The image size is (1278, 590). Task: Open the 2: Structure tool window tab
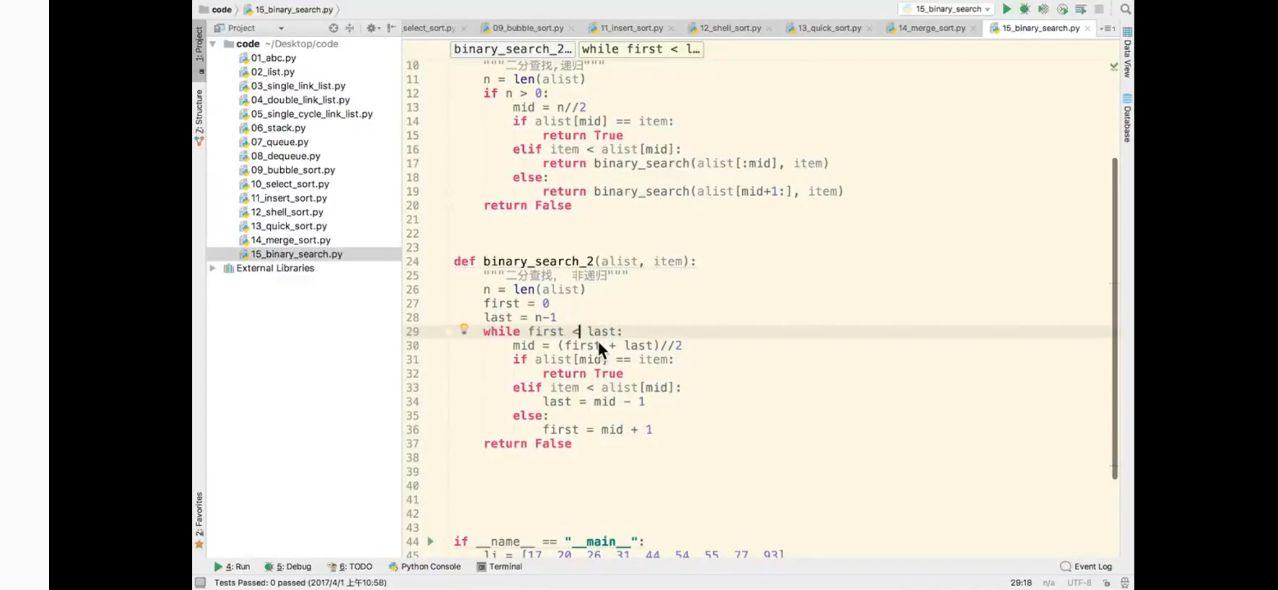coord(199,118)
